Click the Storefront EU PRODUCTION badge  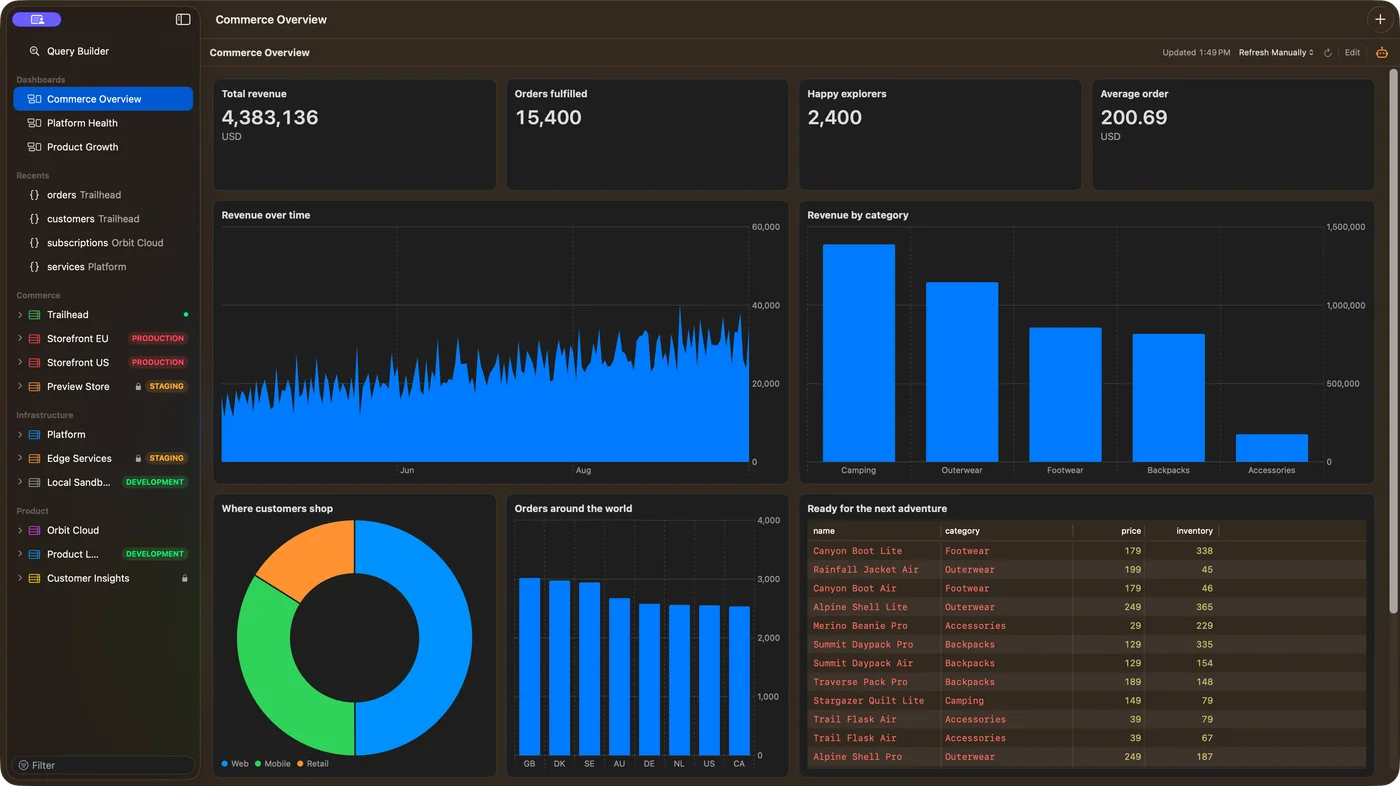click(158, 339)
